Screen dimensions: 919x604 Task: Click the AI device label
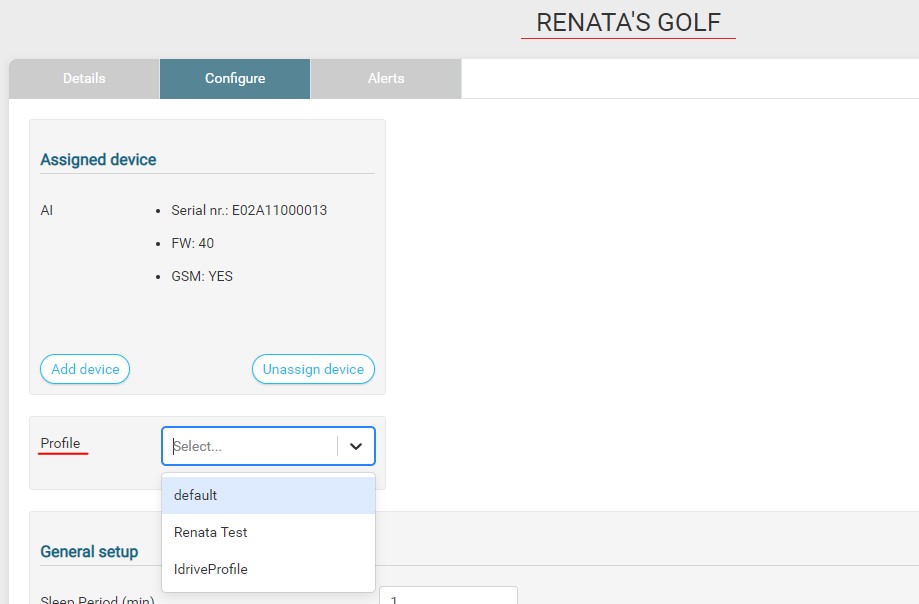[x=47, y=210]
